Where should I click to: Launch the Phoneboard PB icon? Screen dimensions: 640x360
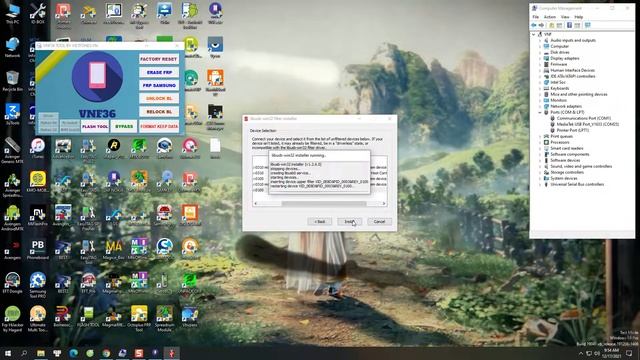coord(38,249)
